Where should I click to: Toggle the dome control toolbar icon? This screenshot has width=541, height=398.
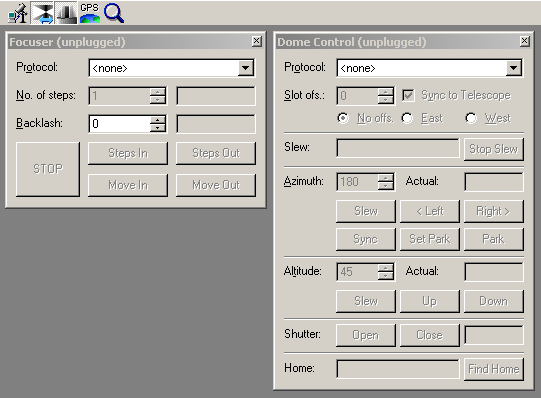pyautogui.click(x=66, y=13)
